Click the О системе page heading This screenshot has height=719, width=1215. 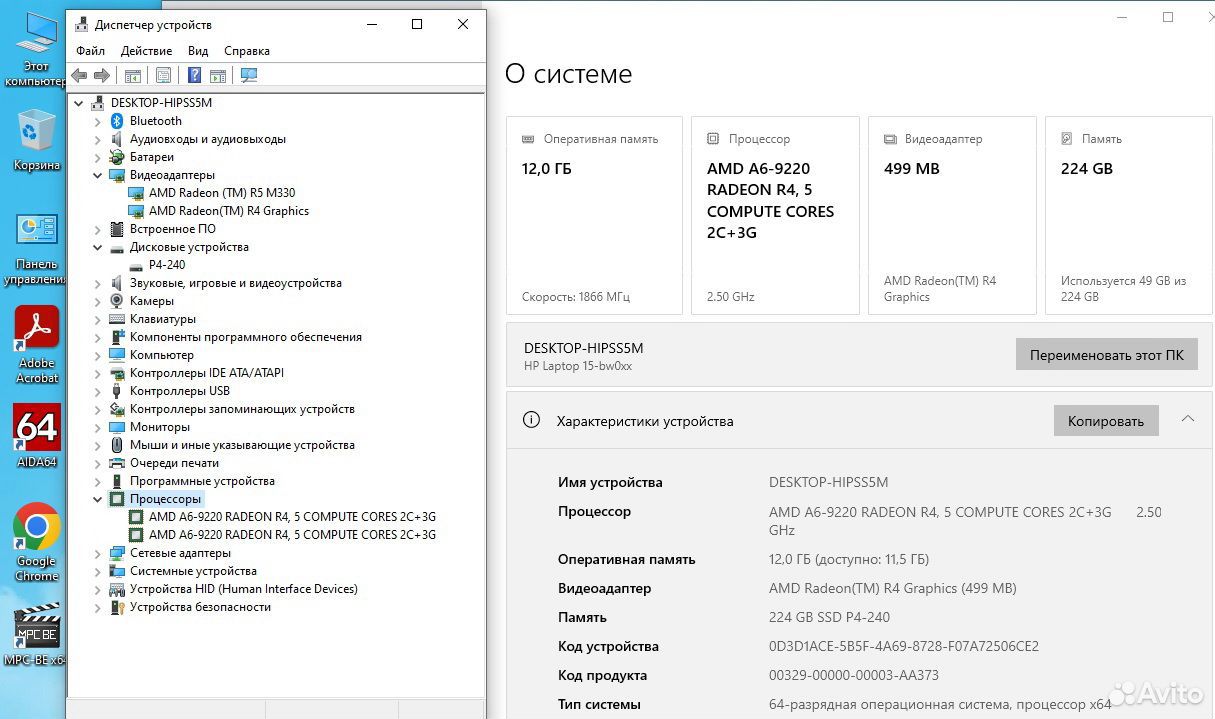(569, 74)
